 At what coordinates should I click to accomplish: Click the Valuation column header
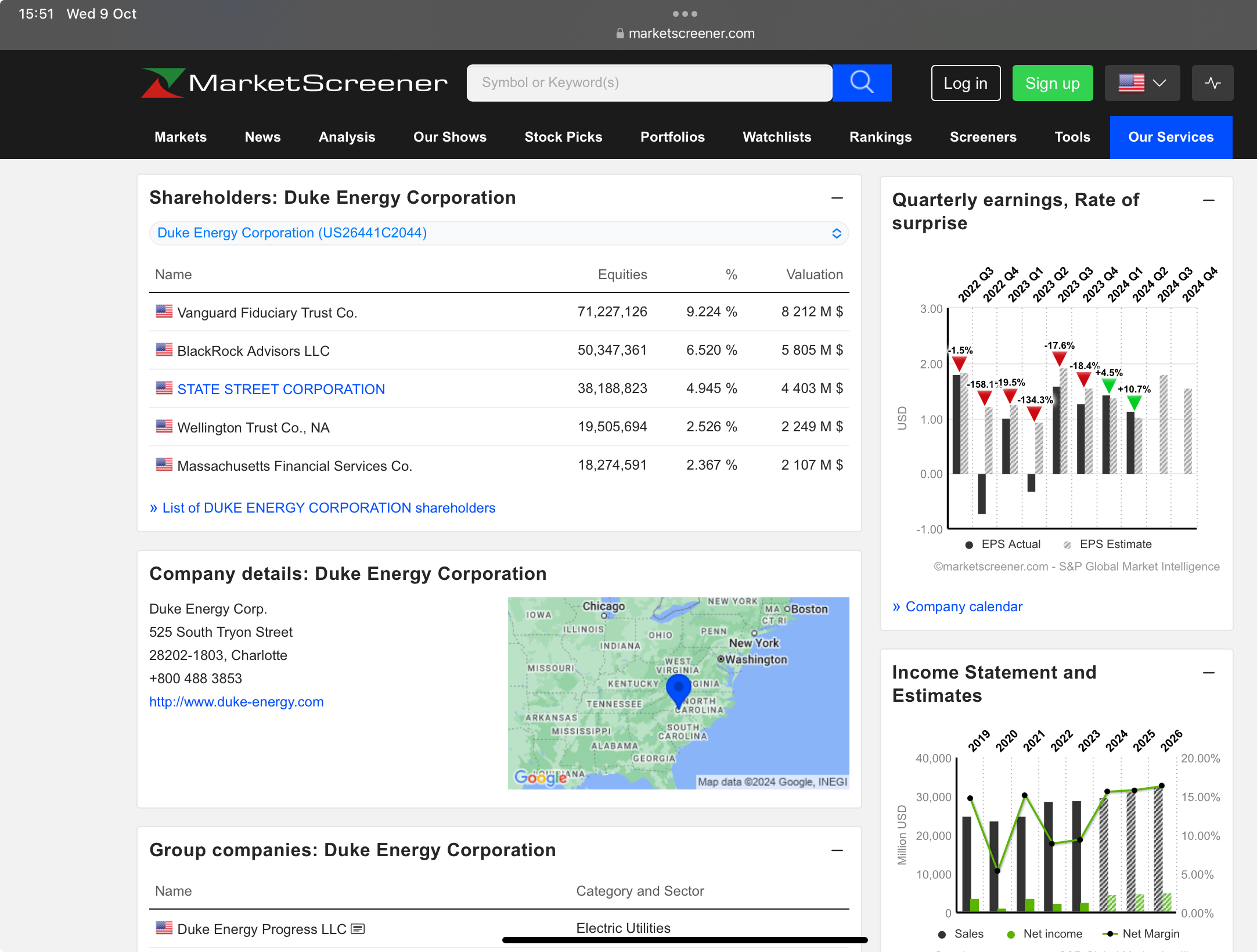tap(814, 275)
